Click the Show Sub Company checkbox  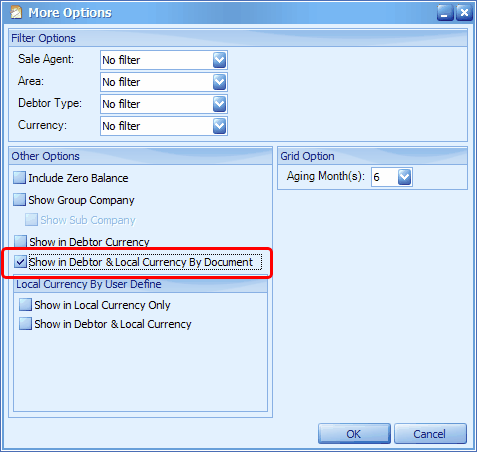pyautogui.click(x=31, y=220)
